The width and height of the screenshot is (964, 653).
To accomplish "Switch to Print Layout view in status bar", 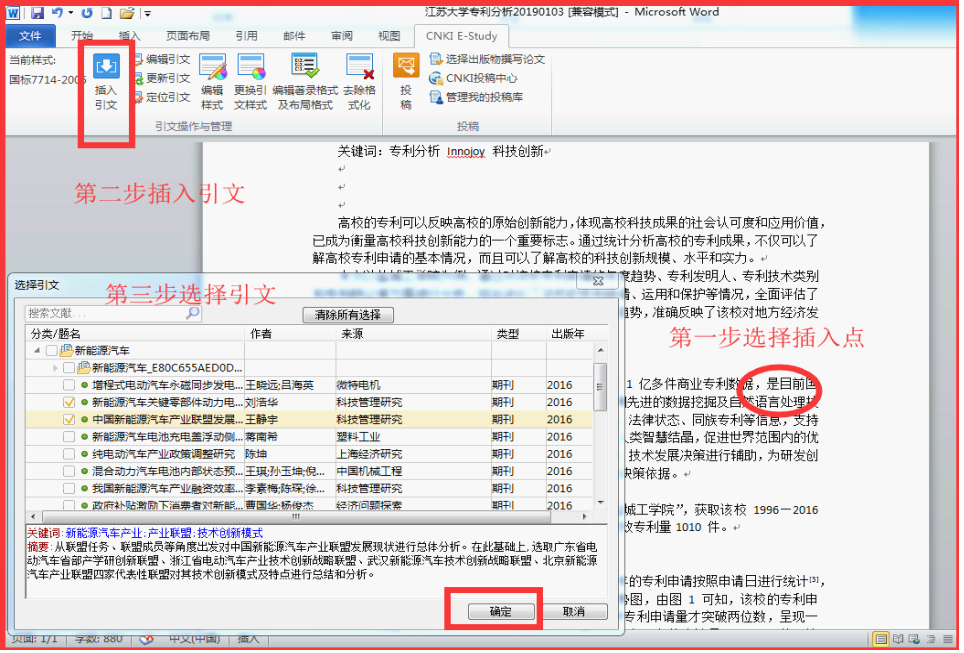I will coord(881,640).
